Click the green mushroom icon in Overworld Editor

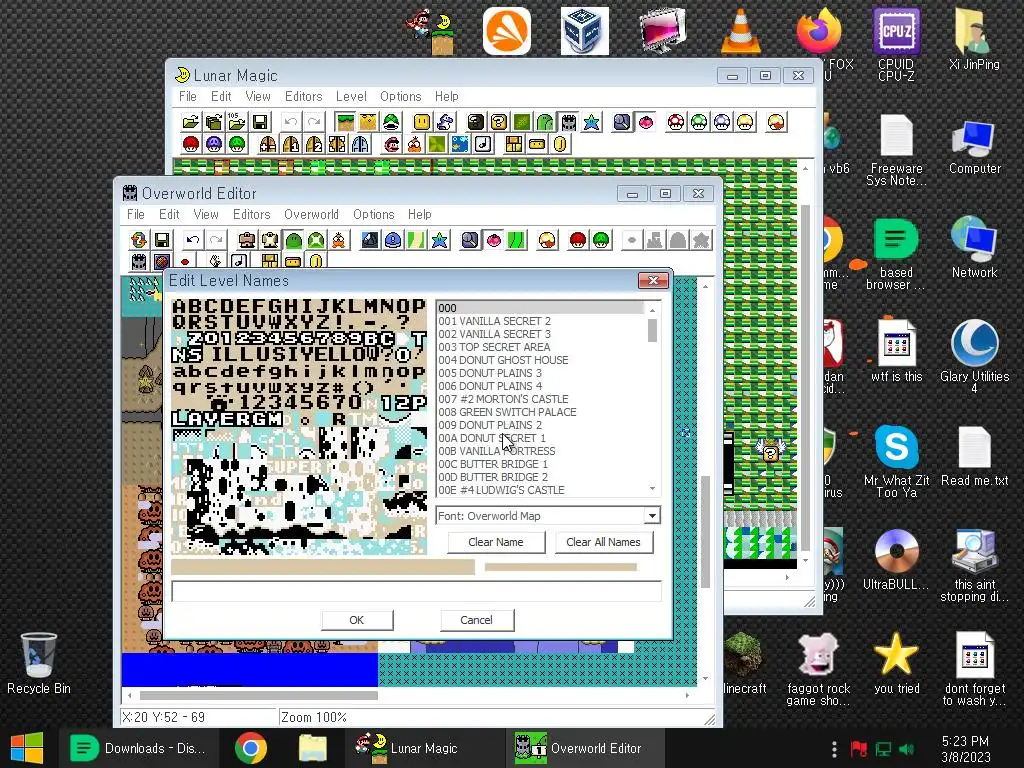tap(601, 240)
